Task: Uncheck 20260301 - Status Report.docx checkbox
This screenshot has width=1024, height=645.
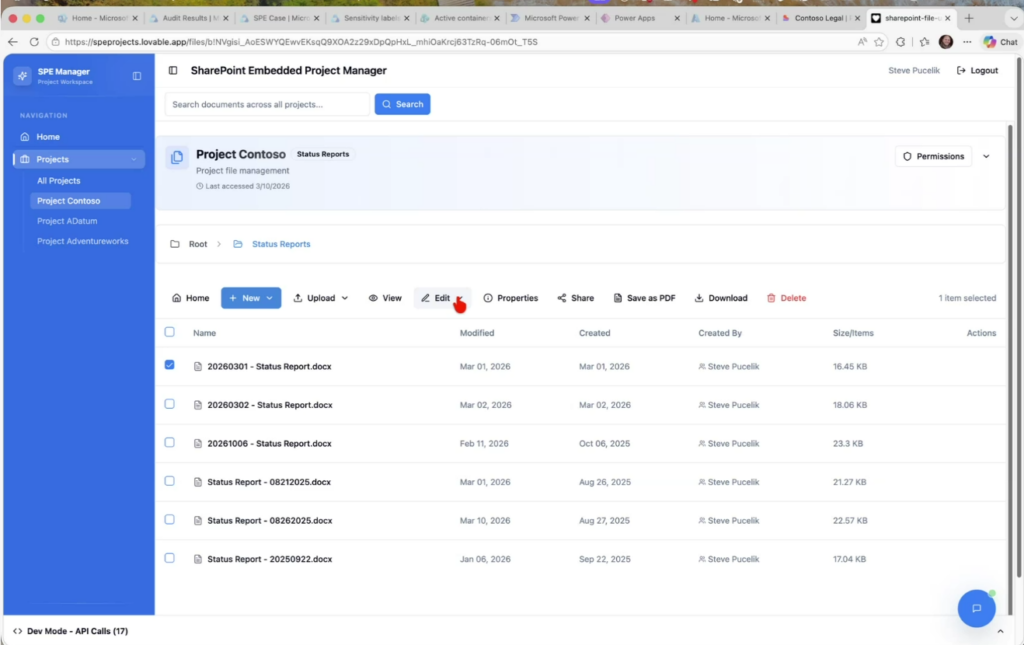Action: coord(169,365)
